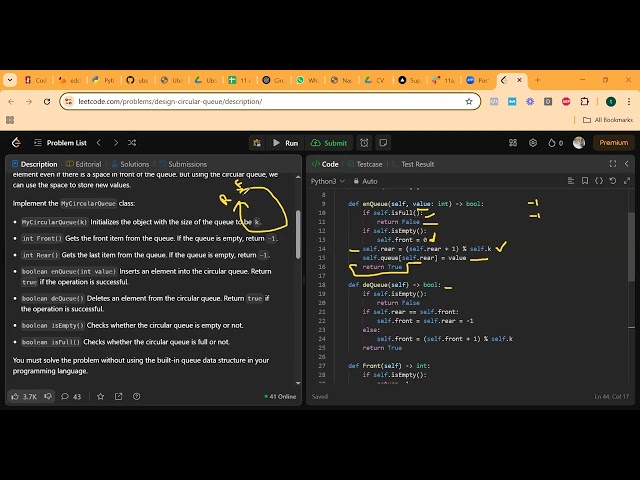The image size is (640, 480).
Task: Click the Auto lock indicator
Action: pyautogui.click(x=365, y=181)
